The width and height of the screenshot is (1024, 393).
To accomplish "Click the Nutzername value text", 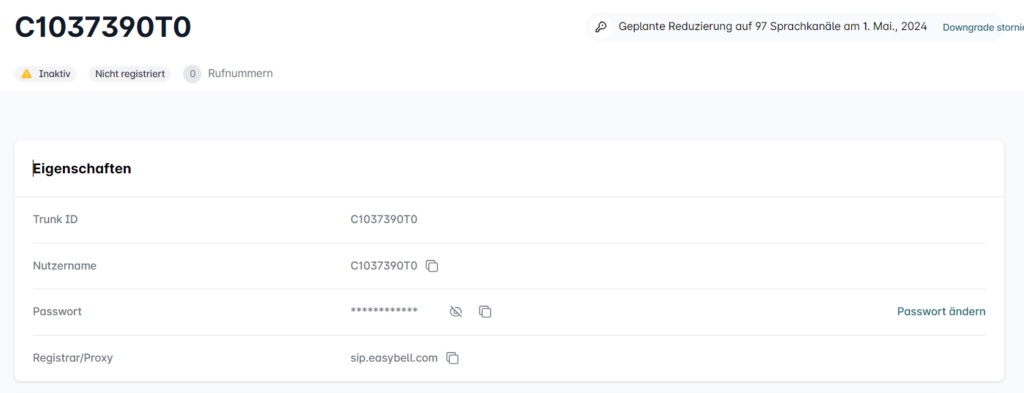I will point(384,266).
